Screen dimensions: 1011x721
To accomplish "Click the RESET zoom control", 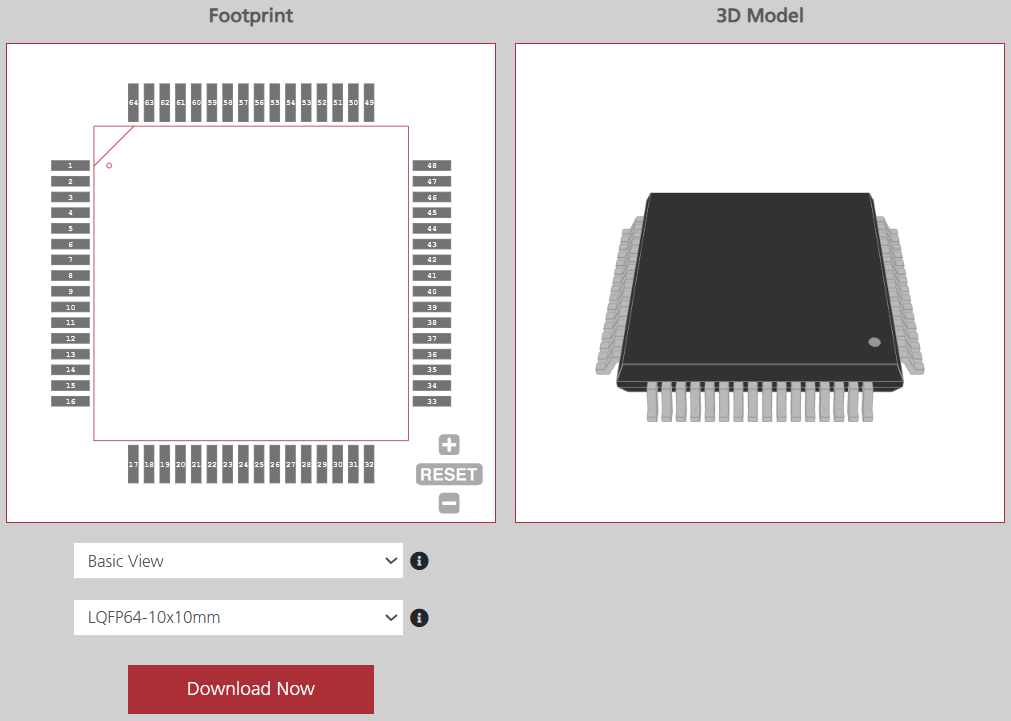I will tap(448, 474).
